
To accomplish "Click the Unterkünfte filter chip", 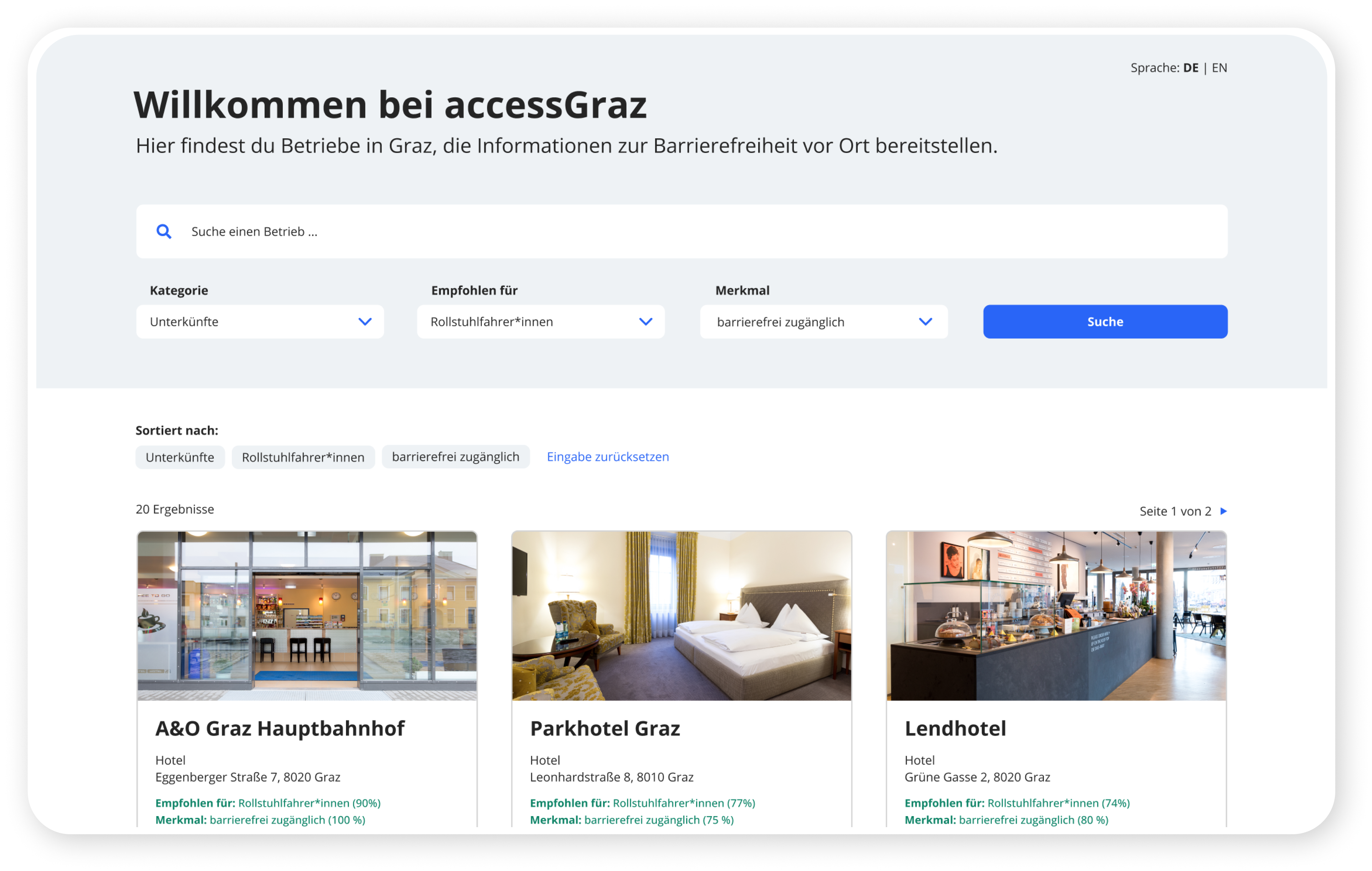I will point(180,457).
